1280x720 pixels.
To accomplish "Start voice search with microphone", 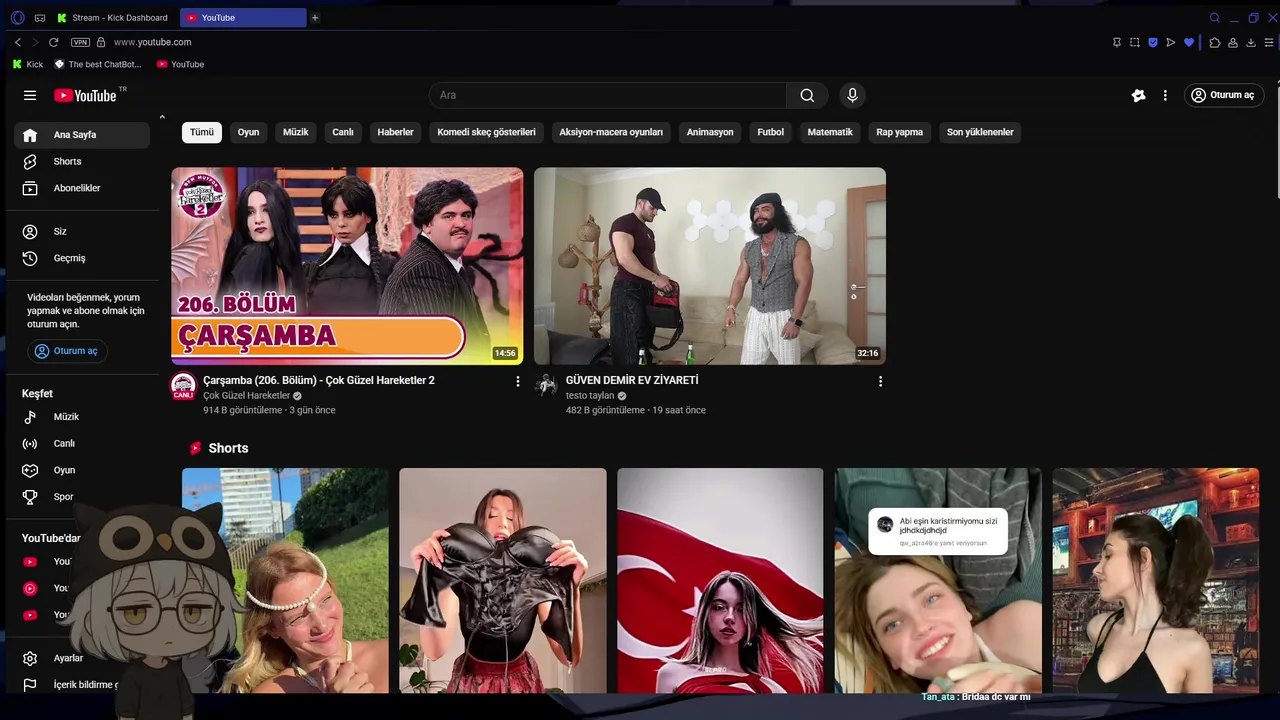I will click(852, 95).
